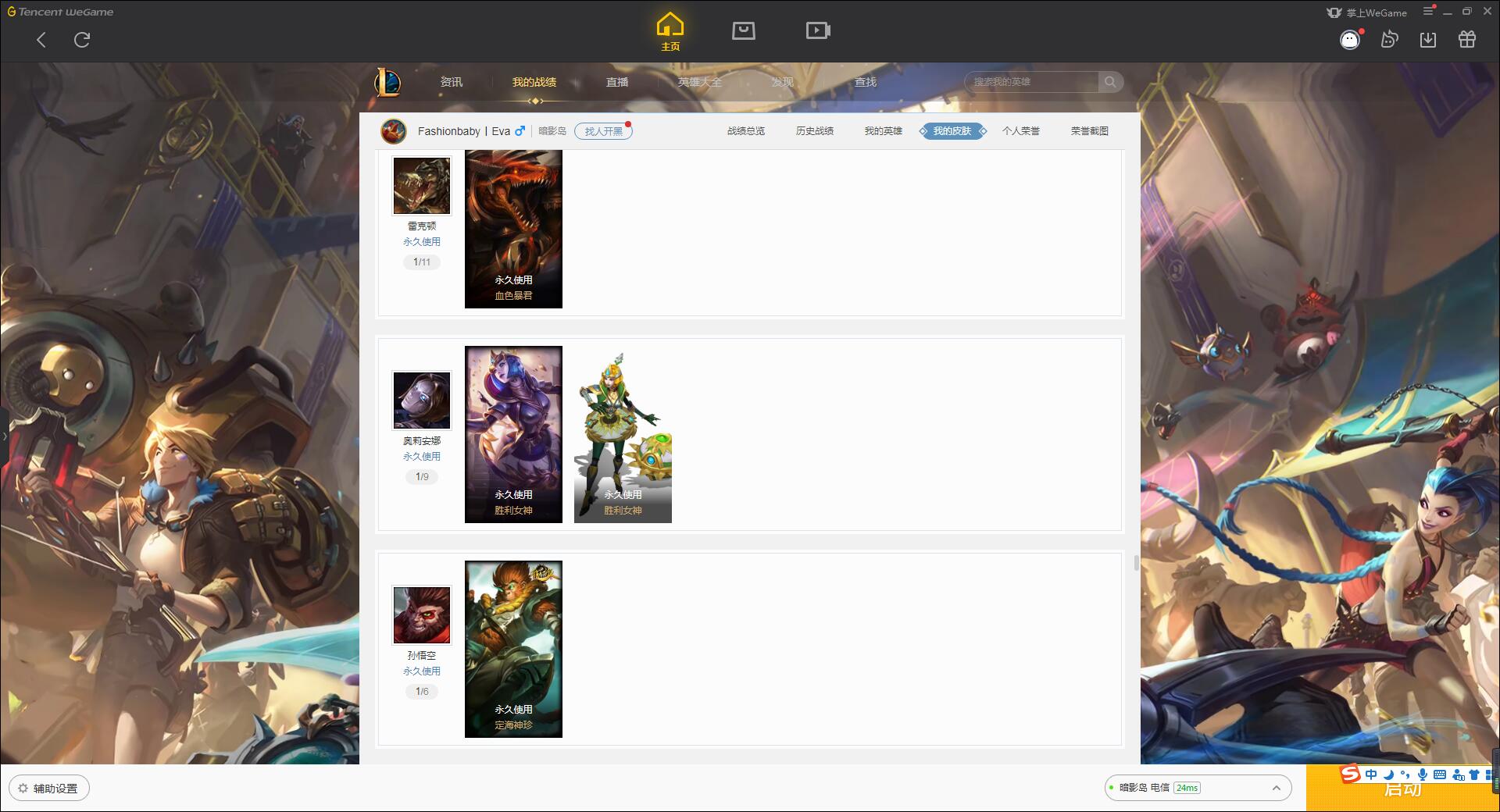This screenshot has width=1500, height=812.
Task: Click the 24ms latency indicator
Action: 1187,788
